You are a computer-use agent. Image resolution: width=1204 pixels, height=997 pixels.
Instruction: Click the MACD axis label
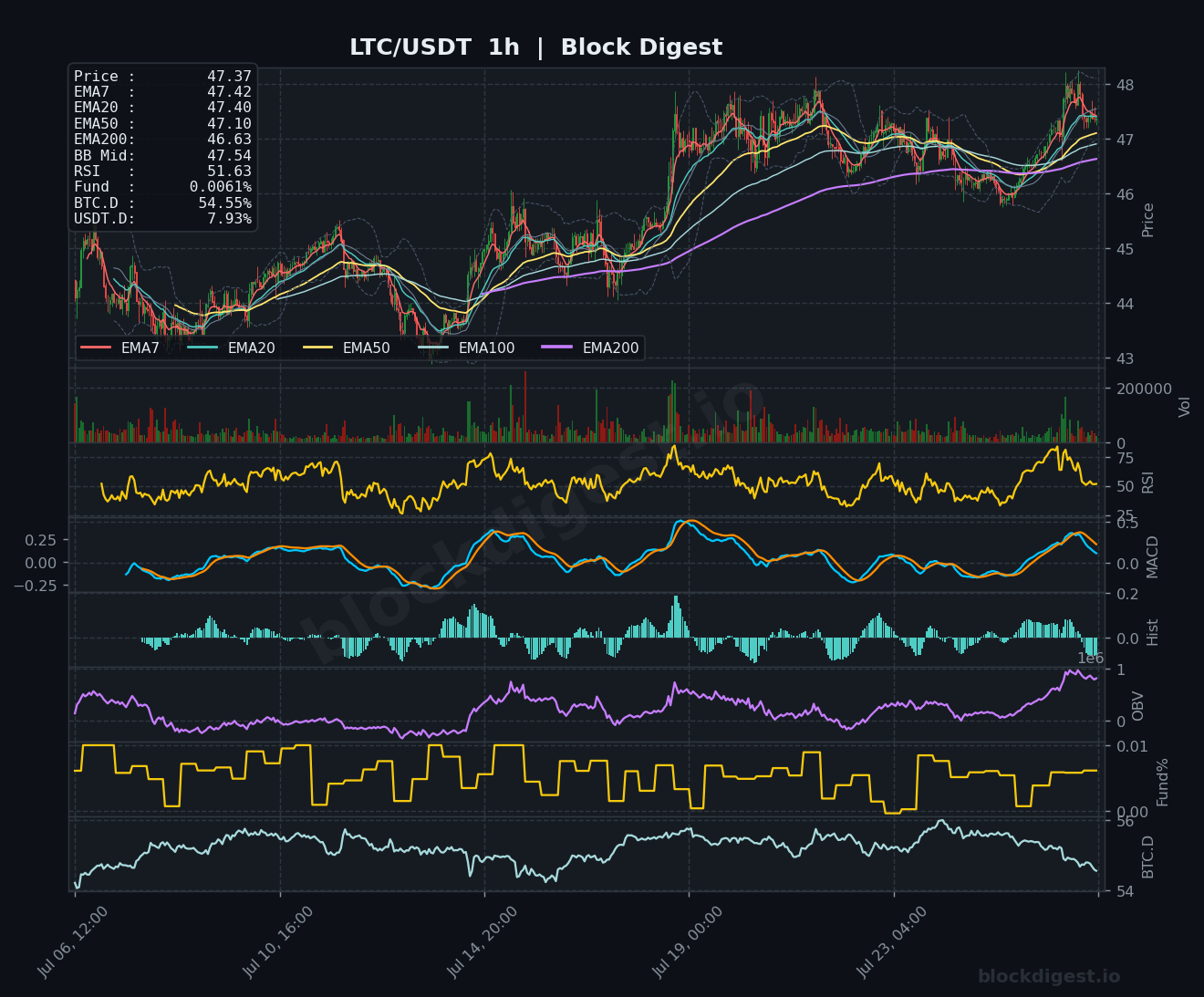click(1152, 556)
